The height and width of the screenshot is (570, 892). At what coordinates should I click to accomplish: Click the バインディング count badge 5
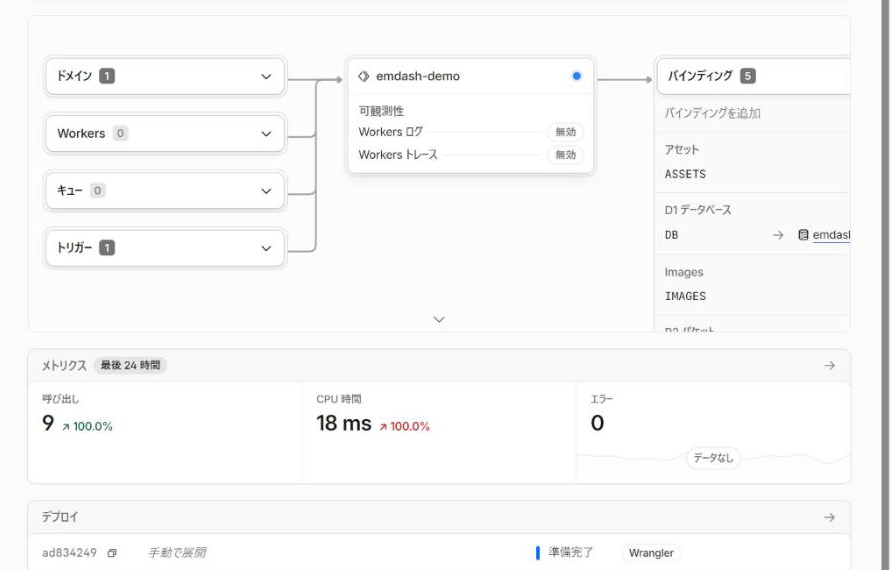pos(748,76)
